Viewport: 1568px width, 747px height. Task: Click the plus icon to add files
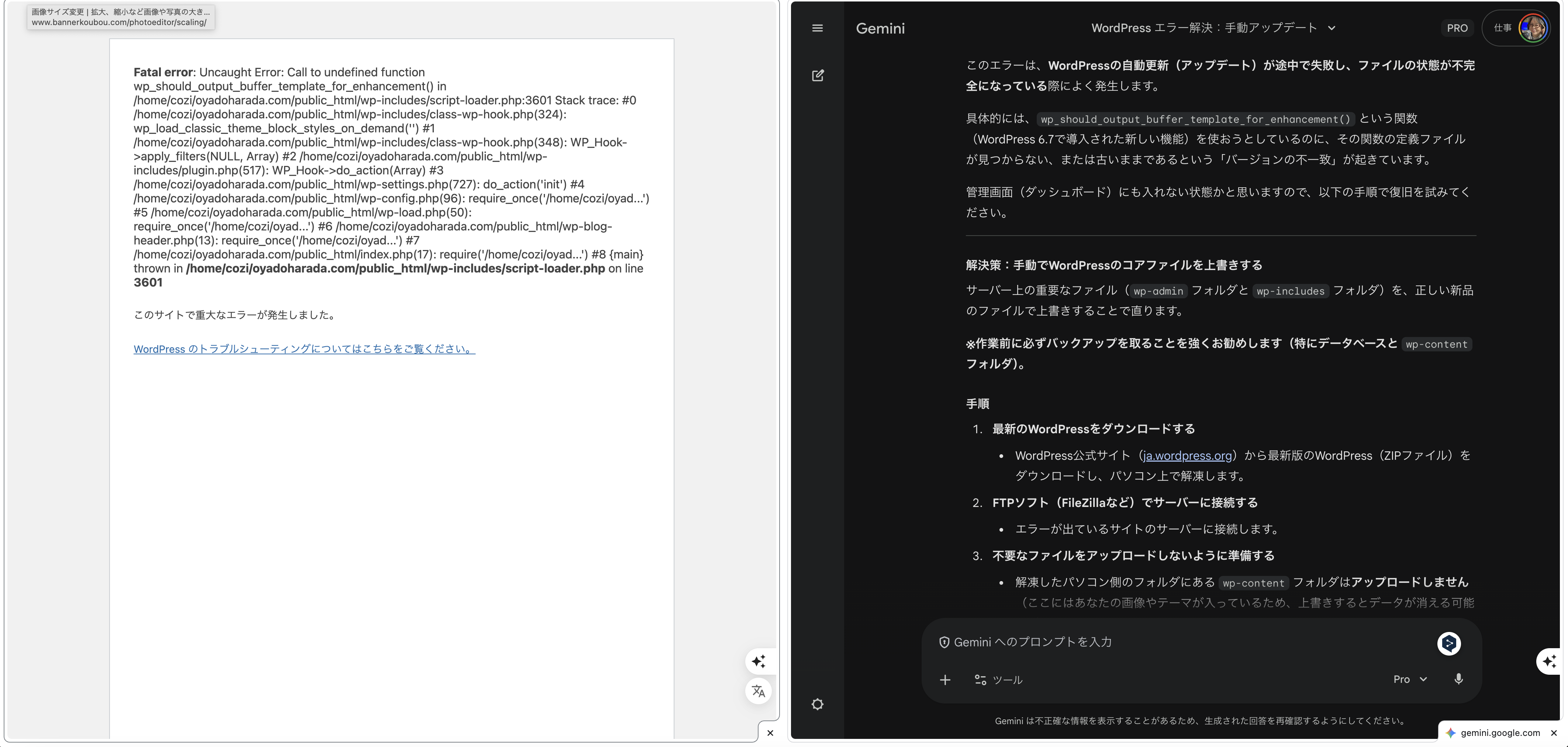[945, 680]
